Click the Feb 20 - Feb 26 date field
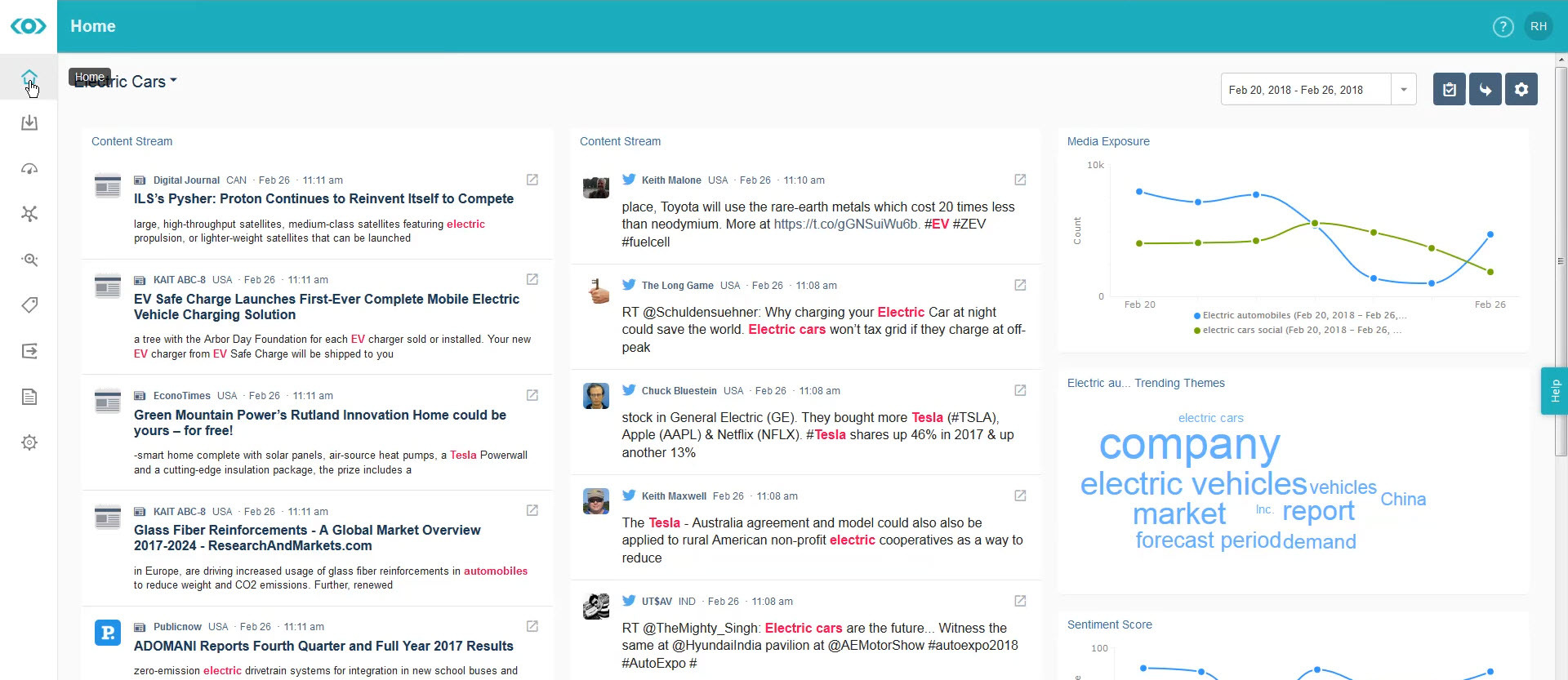Screen dimensions: 1568x680 [1306, 90]
